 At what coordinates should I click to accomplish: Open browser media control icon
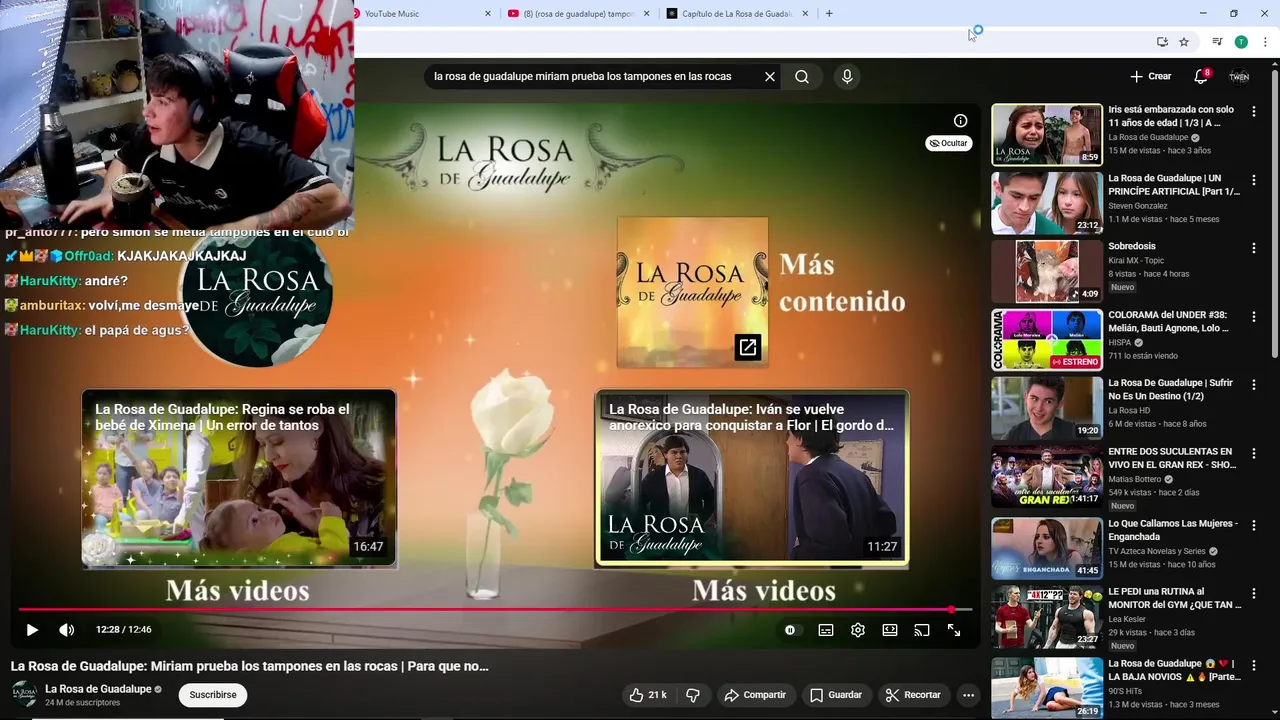coord(1217,42)
